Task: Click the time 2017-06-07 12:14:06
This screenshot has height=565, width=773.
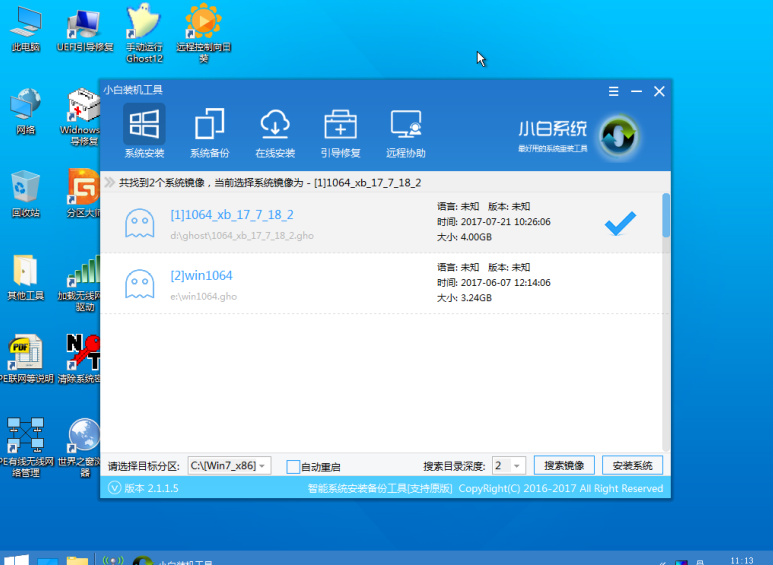Action: 505,282
